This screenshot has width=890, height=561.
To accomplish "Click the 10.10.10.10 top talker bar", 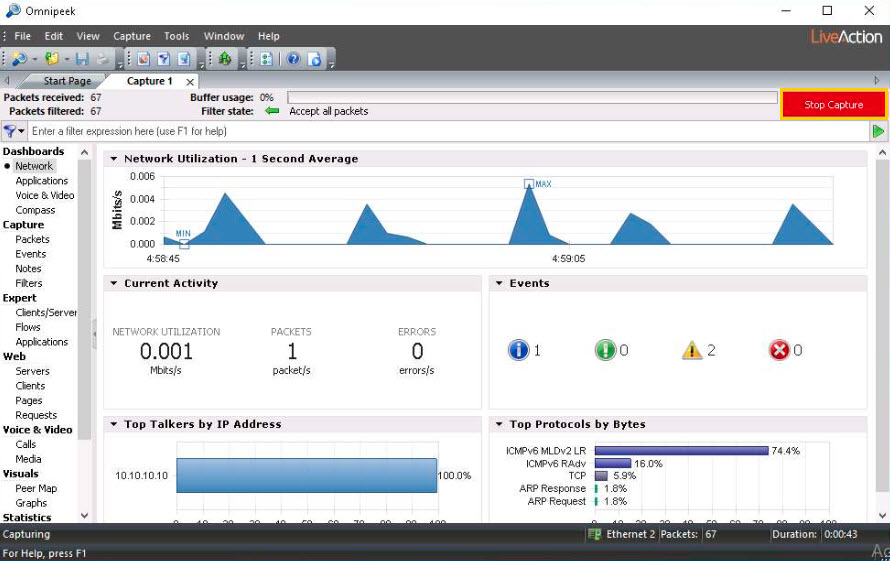I will (307, 475).
